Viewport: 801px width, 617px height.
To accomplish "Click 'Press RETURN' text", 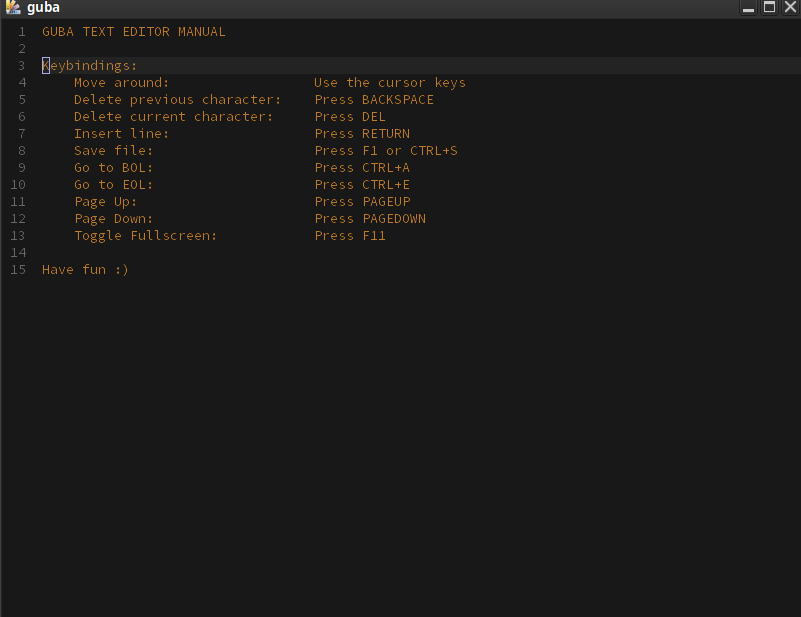I will point(362,134).
